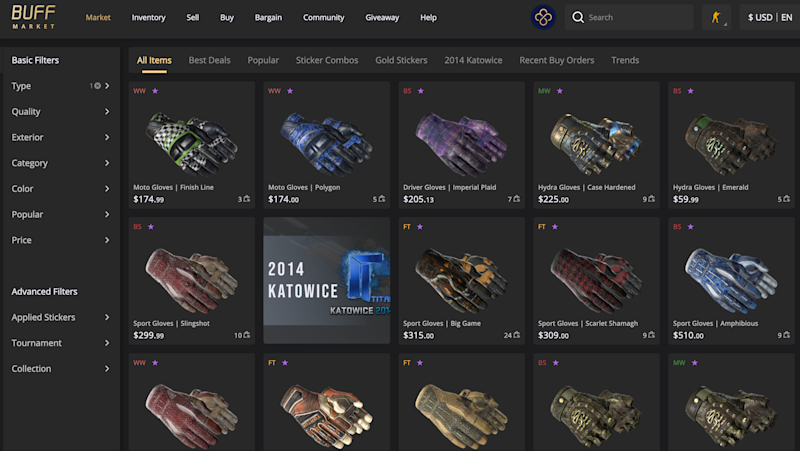The image size is (800, 451).
Task: Click the Sport Gloves | Scarlet Shamagh name
Action: point(588,323)
